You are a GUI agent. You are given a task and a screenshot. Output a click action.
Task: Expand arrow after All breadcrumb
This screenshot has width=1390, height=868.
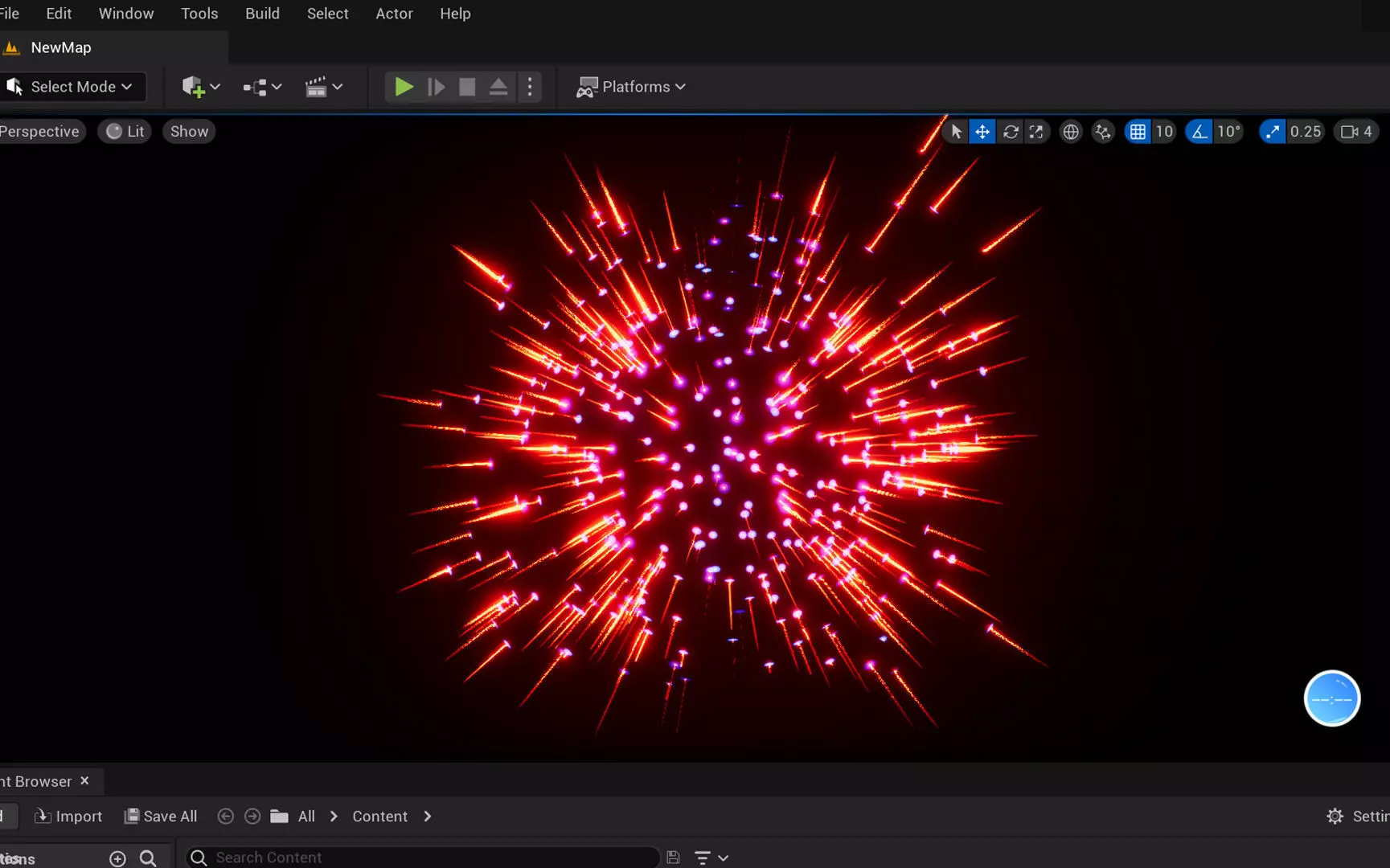coord(334,817)
